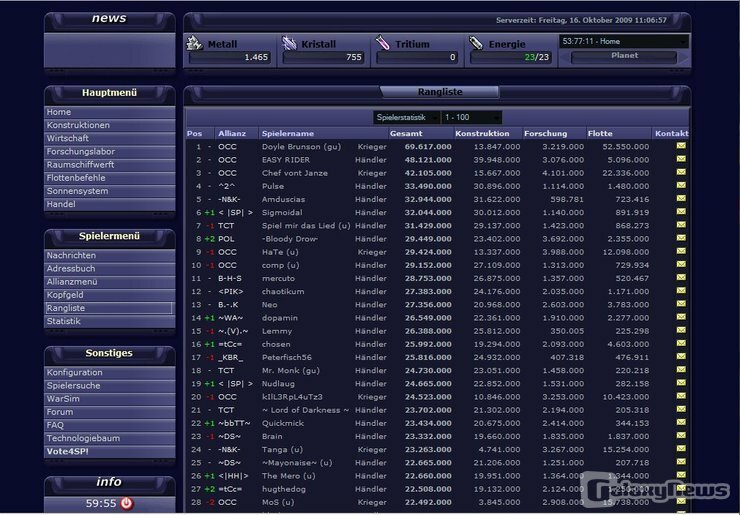Open the Spielerstatistik dropdown
This screenshot has width=740, height=515.
coord(406,117)
